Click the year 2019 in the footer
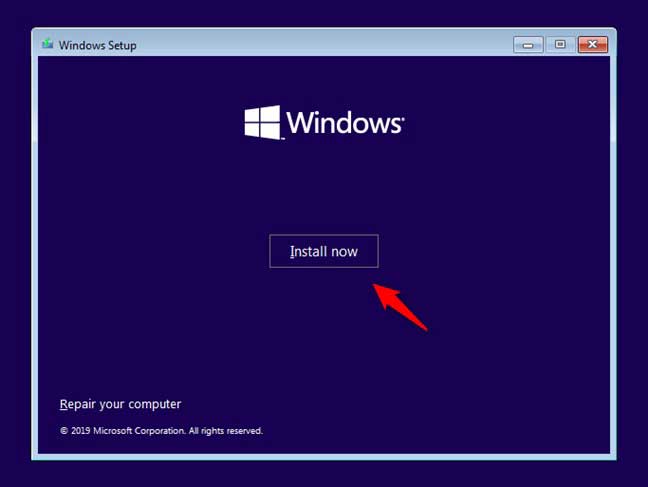The width and height of the screenshot is (648, 487). click(81, 431)
